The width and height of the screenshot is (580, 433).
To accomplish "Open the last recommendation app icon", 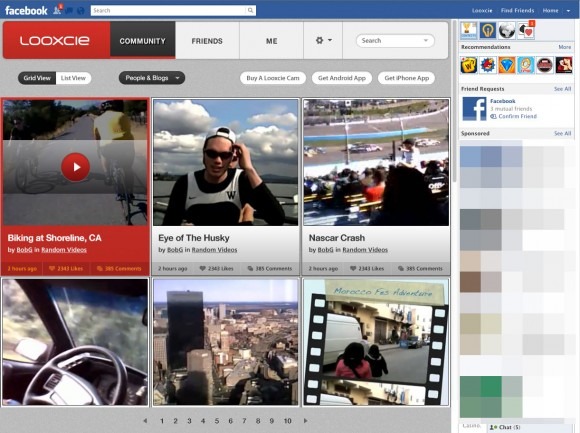I will click(564, 65).
